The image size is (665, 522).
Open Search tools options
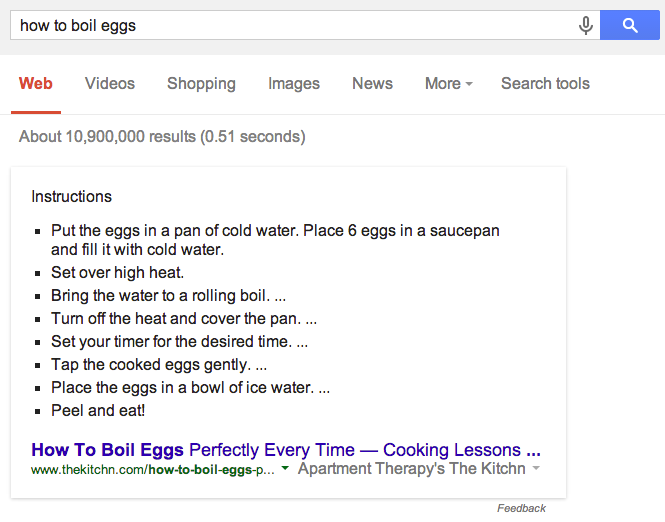pyautogui.click(x=545, y=84)
